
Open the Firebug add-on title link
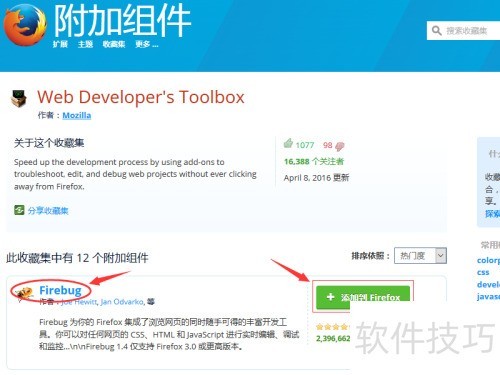[x=60, y=290]
